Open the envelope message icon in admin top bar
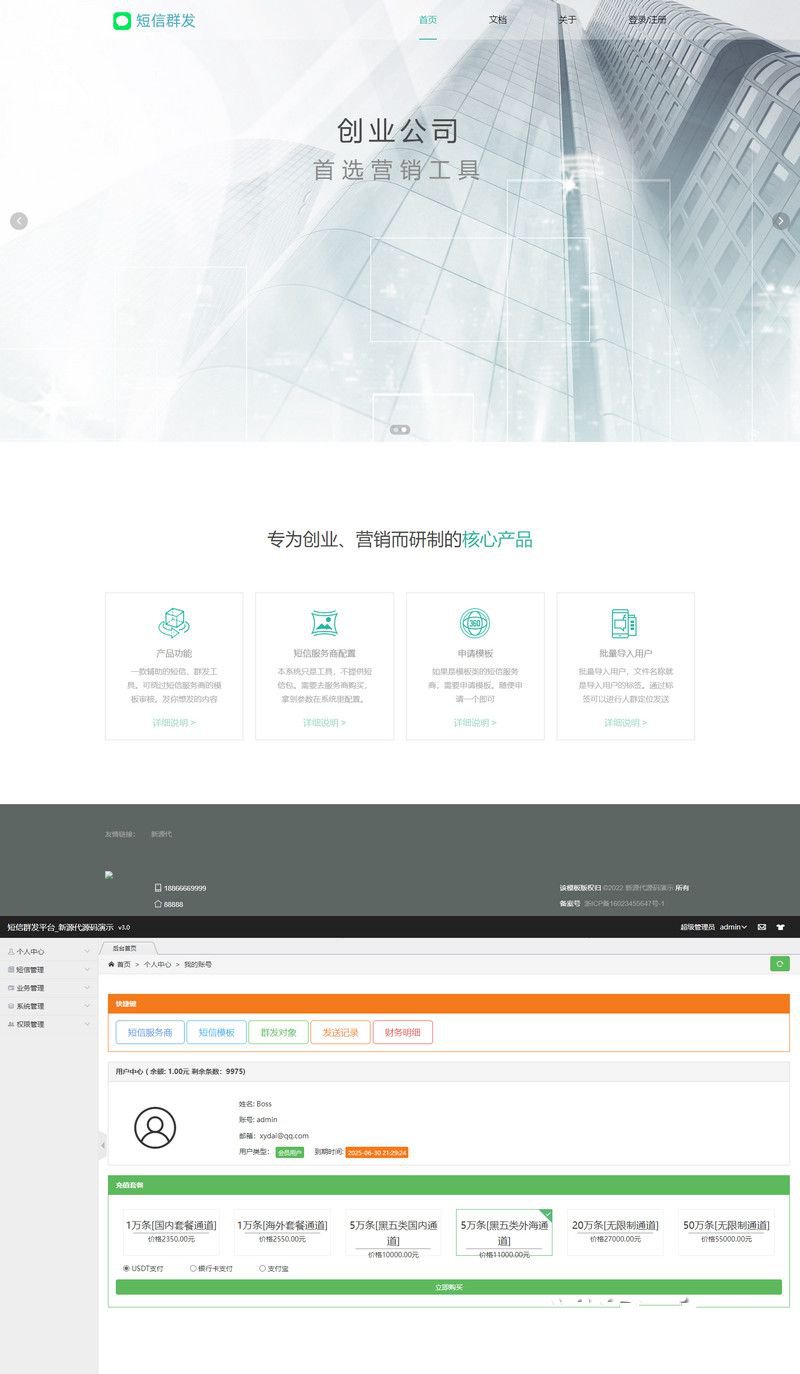 pyautogui.click(x=762, y=927)
